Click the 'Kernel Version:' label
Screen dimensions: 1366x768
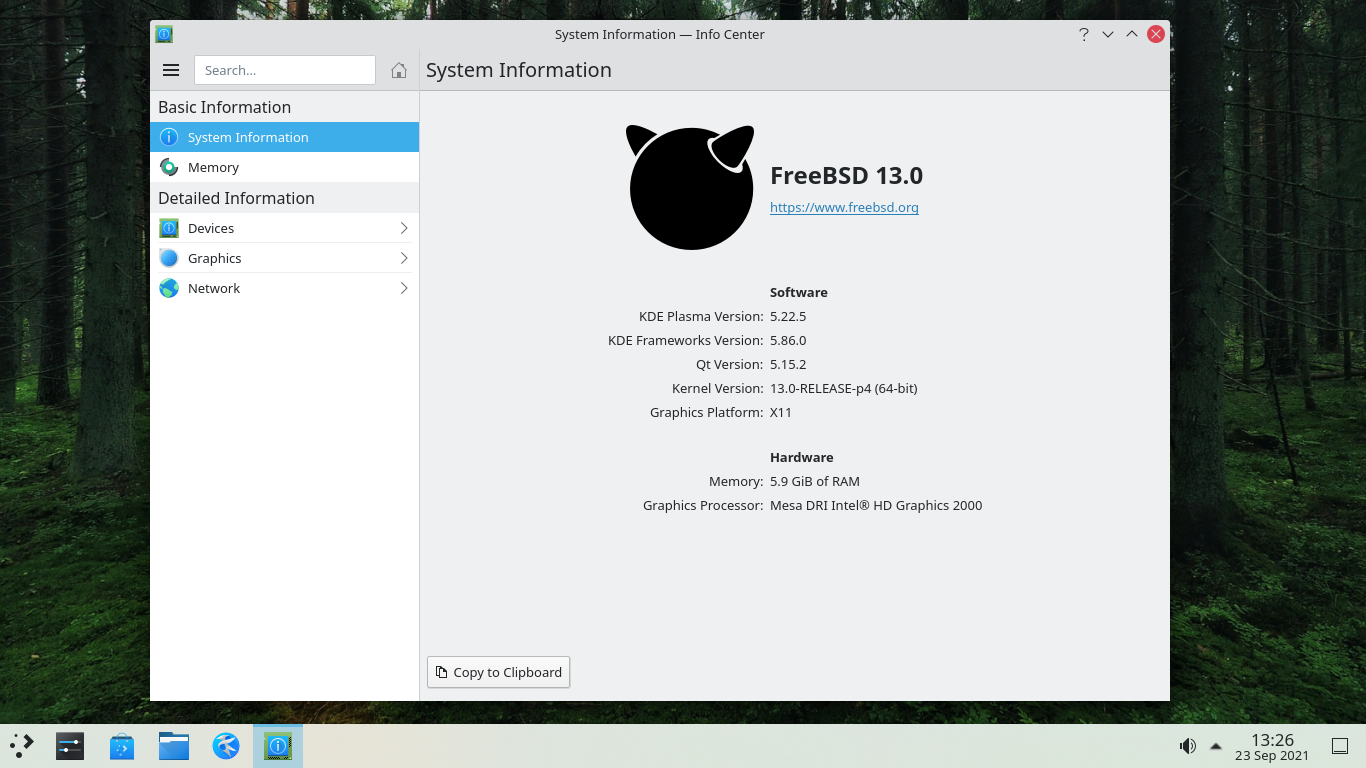tap(718, 388)
